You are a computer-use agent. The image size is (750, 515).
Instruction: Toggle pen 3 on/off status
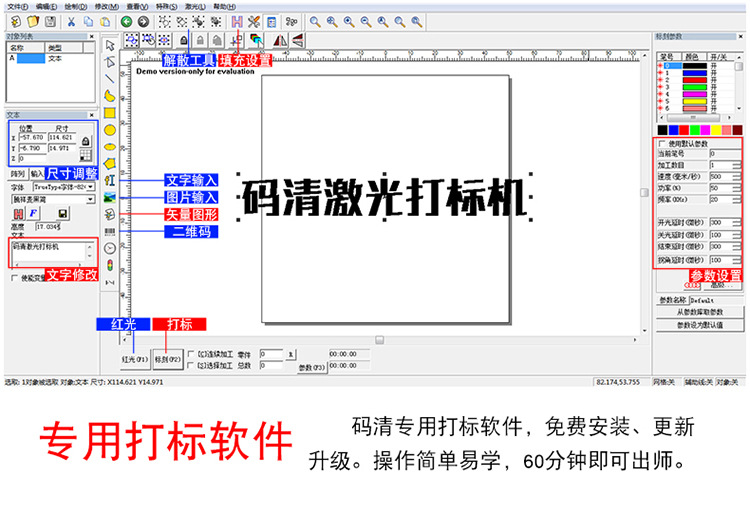714,87
